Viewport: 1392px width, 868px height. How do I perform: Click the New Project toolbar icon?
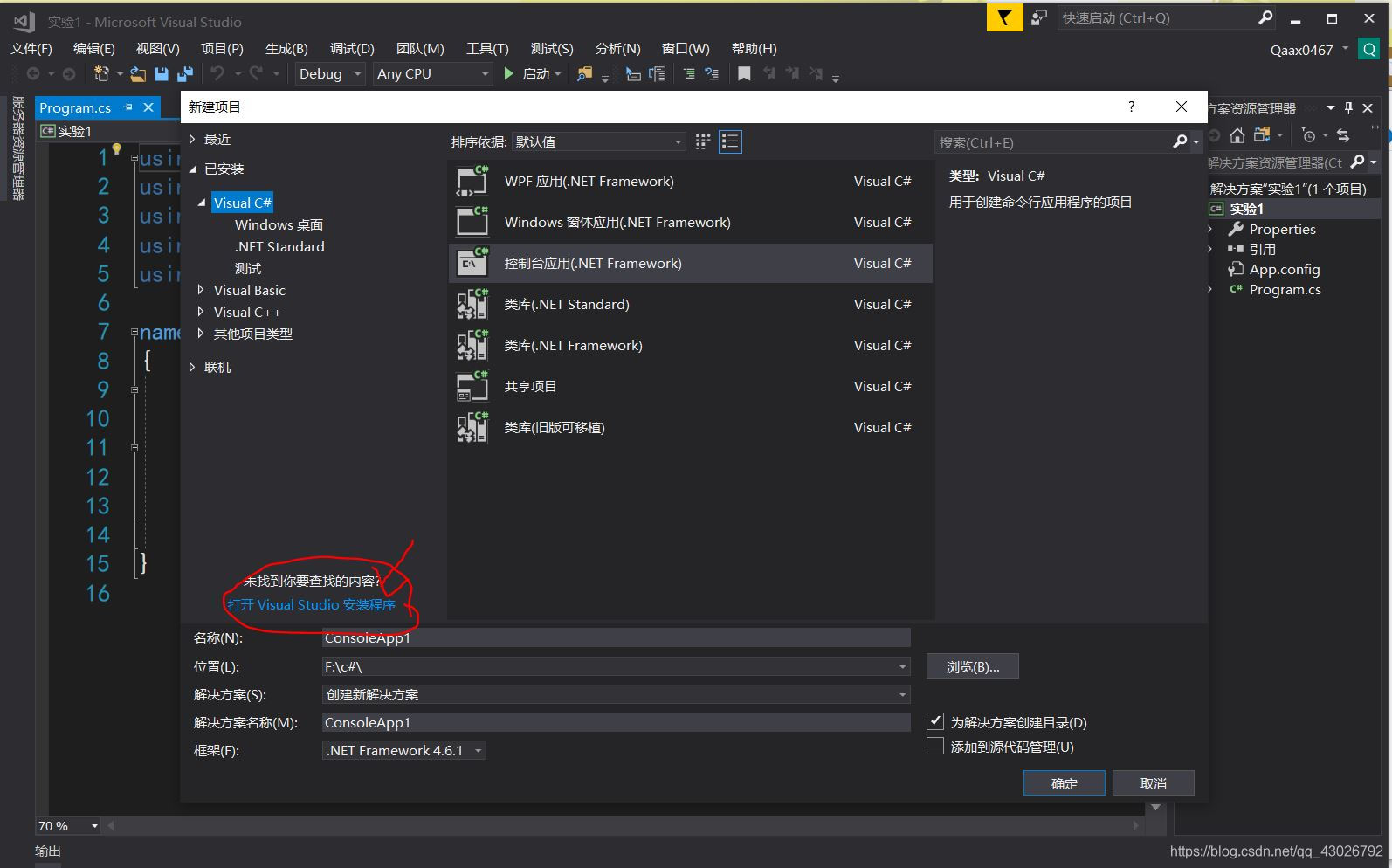click(102, 74)
